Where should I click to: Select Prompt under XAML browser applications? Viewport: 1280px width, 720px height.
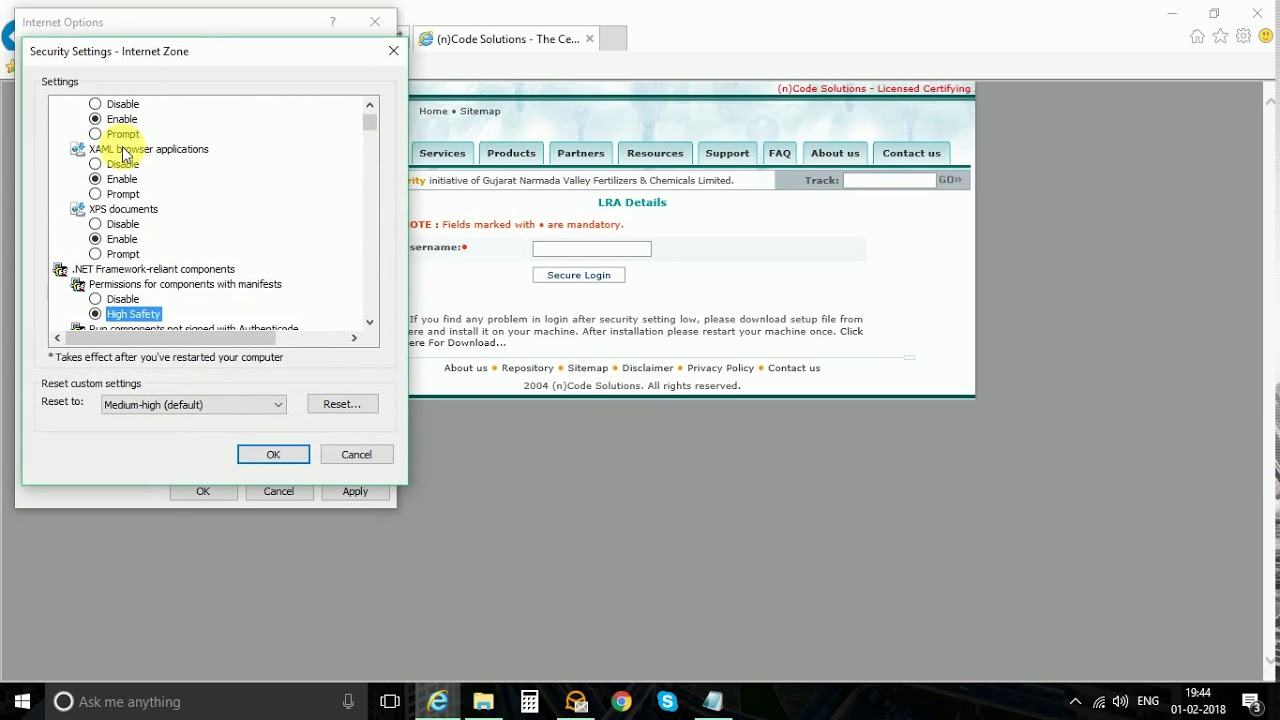coord(96,194)
